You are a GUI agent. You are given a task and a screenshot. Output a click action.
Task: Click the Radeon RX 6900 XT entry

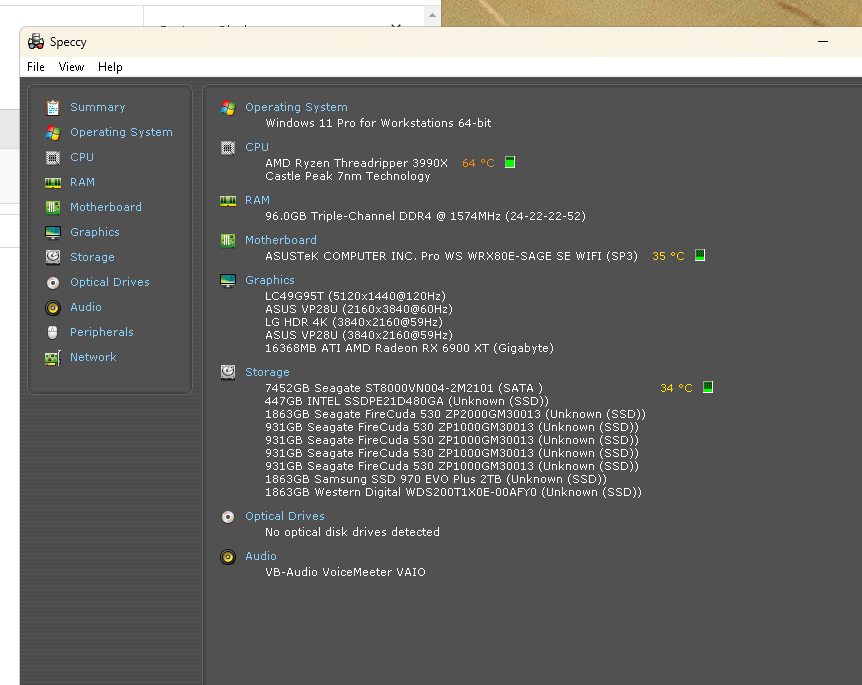pyautogui.click(x=409, y=348)
